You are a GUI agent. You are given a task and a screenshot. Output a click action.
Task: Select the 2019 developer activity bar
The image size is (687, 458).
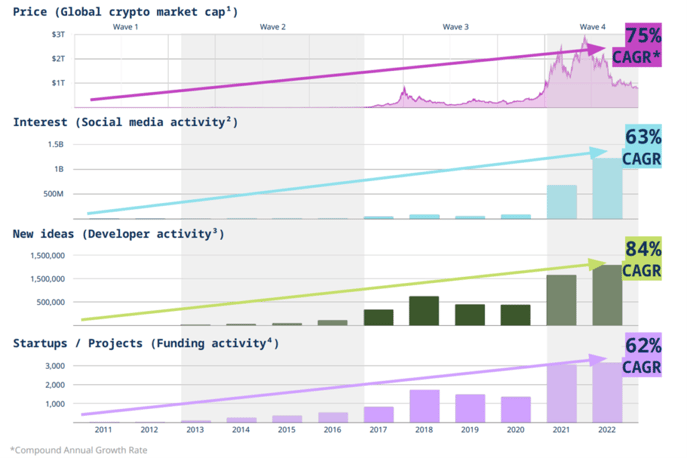coord(470,315)
